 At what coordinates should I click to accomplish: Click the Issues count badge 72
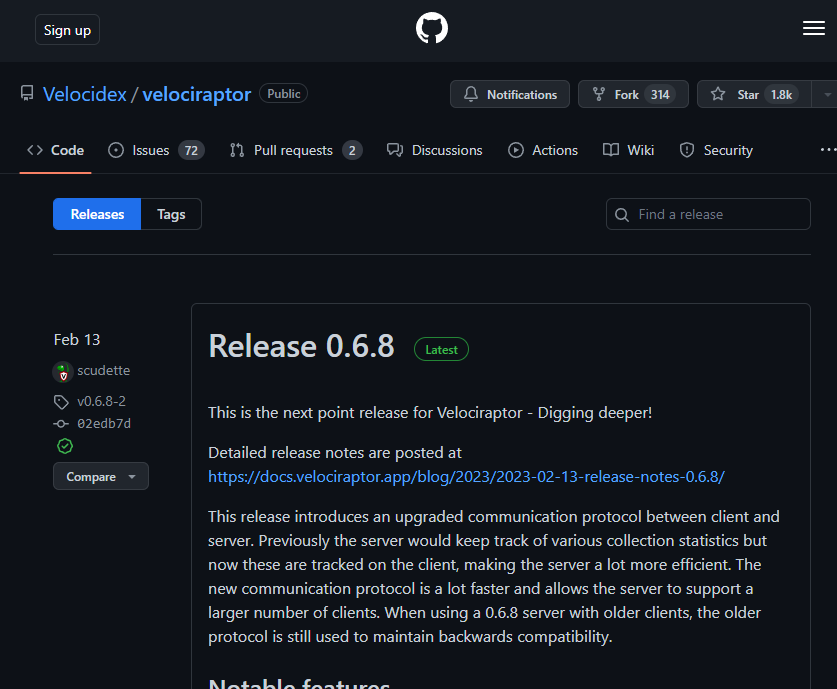(x=191, y=151)
